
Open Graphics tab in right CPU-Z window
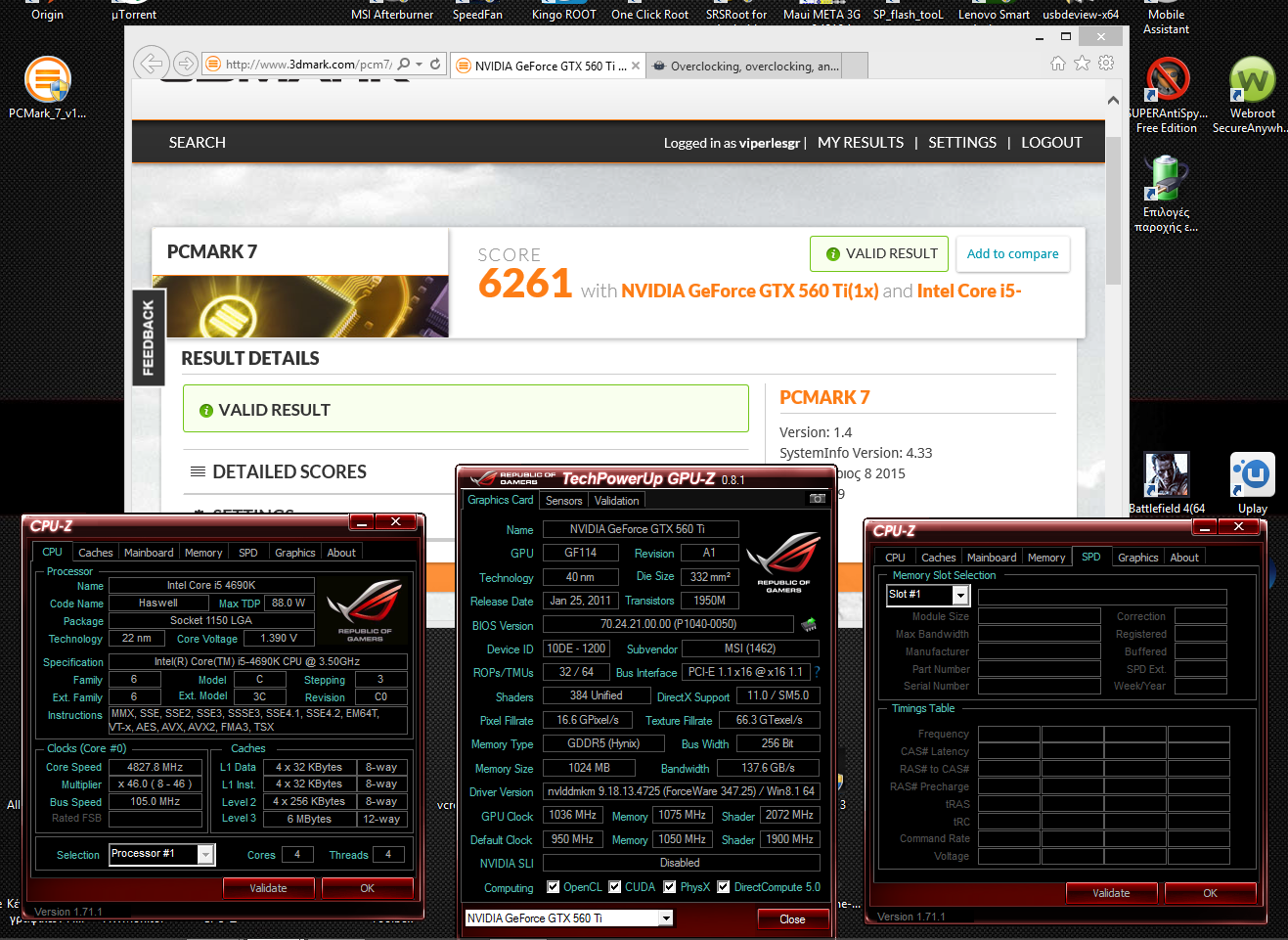[x=1138, y=558]
